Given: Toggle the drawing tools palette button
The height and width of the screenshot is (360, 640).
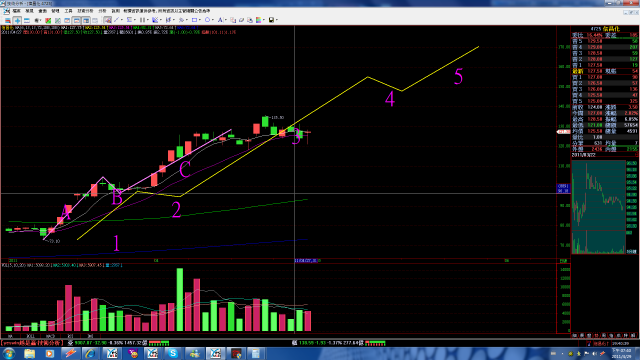Looking at the screenshot, I should [107, 20].
